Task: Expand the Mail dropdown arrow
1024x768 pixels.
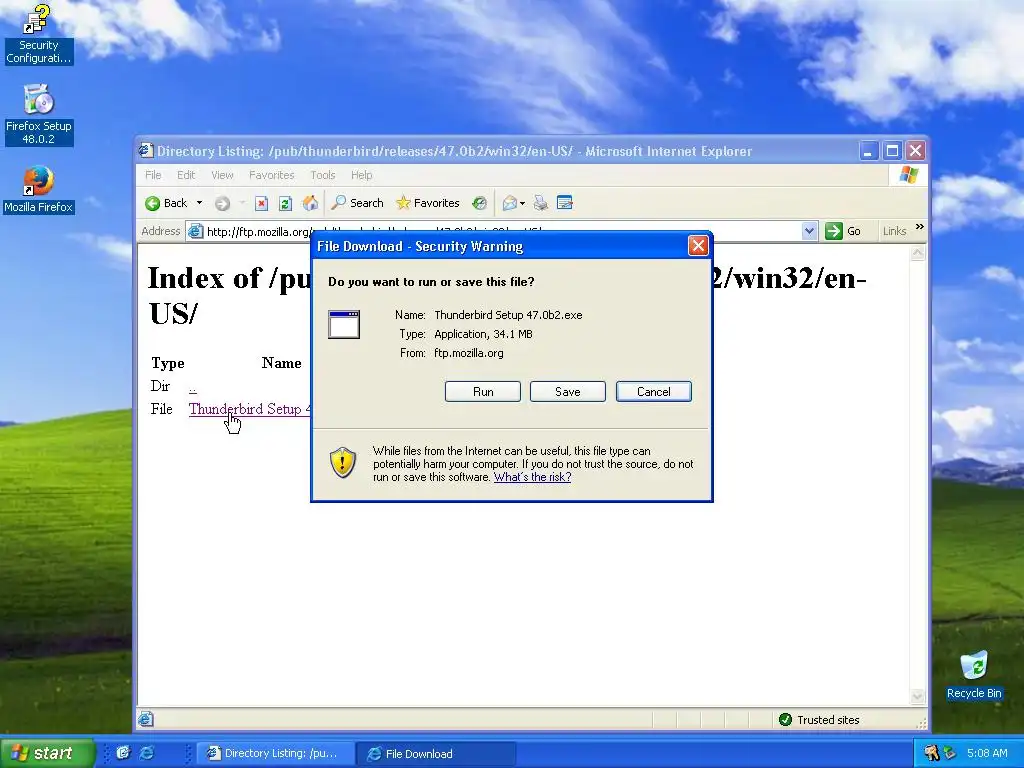Action: pyautogui.click(x=522, y=204)
